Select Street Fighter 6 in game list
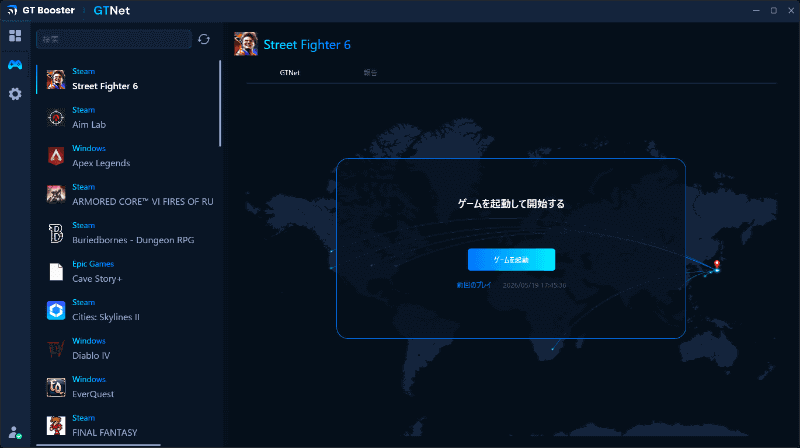 click(128, 80)
